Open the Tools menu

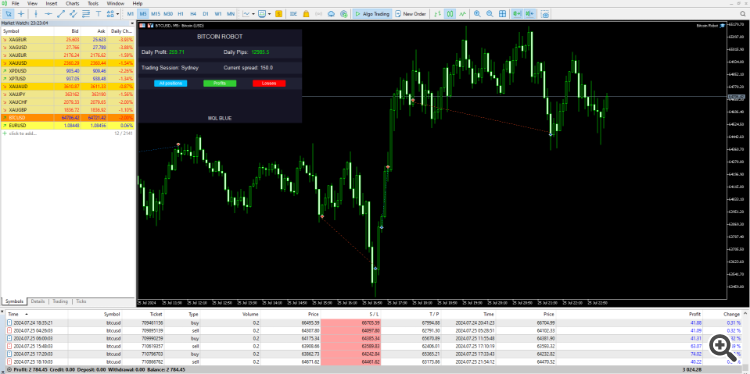pos(93,3)
